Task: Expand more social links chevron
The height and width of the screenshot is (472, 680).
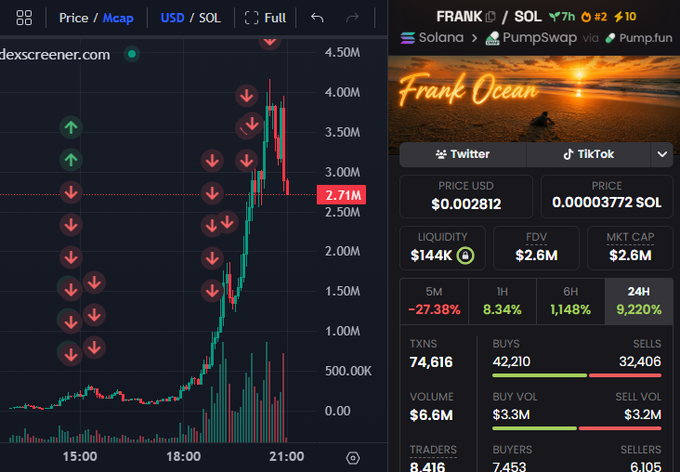Action: (662, 154)
